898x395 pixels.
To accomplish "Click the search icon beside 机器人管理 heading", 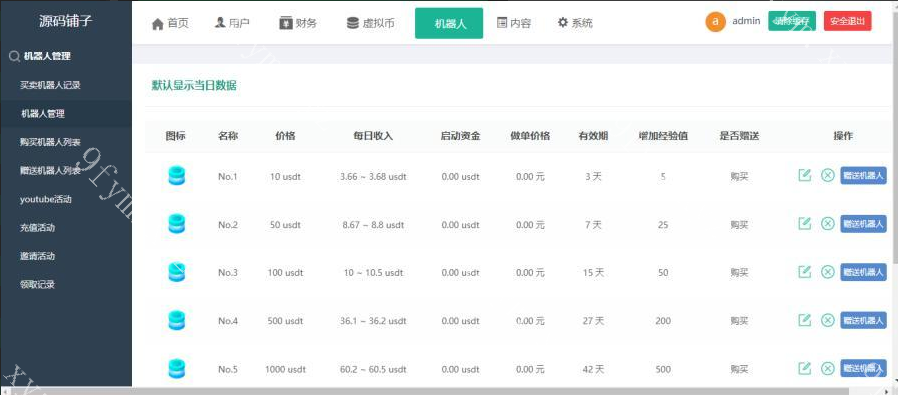I will [x=14, y=56].
